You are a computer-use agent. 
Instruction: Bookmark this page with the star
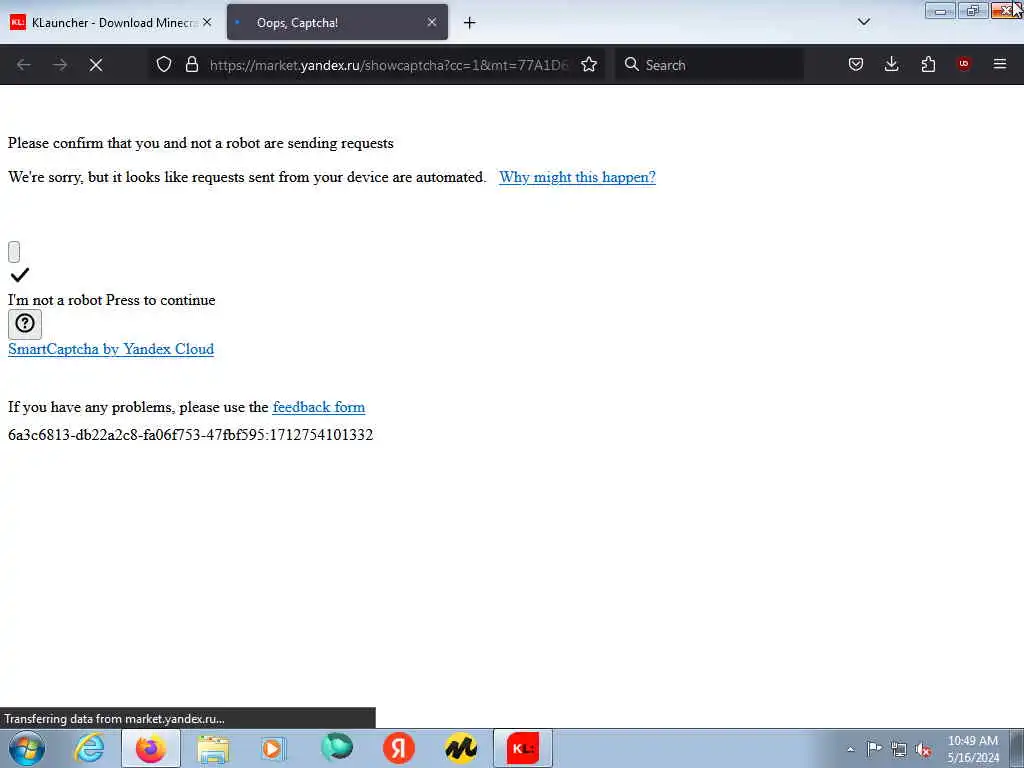click(x=589, y=64)
